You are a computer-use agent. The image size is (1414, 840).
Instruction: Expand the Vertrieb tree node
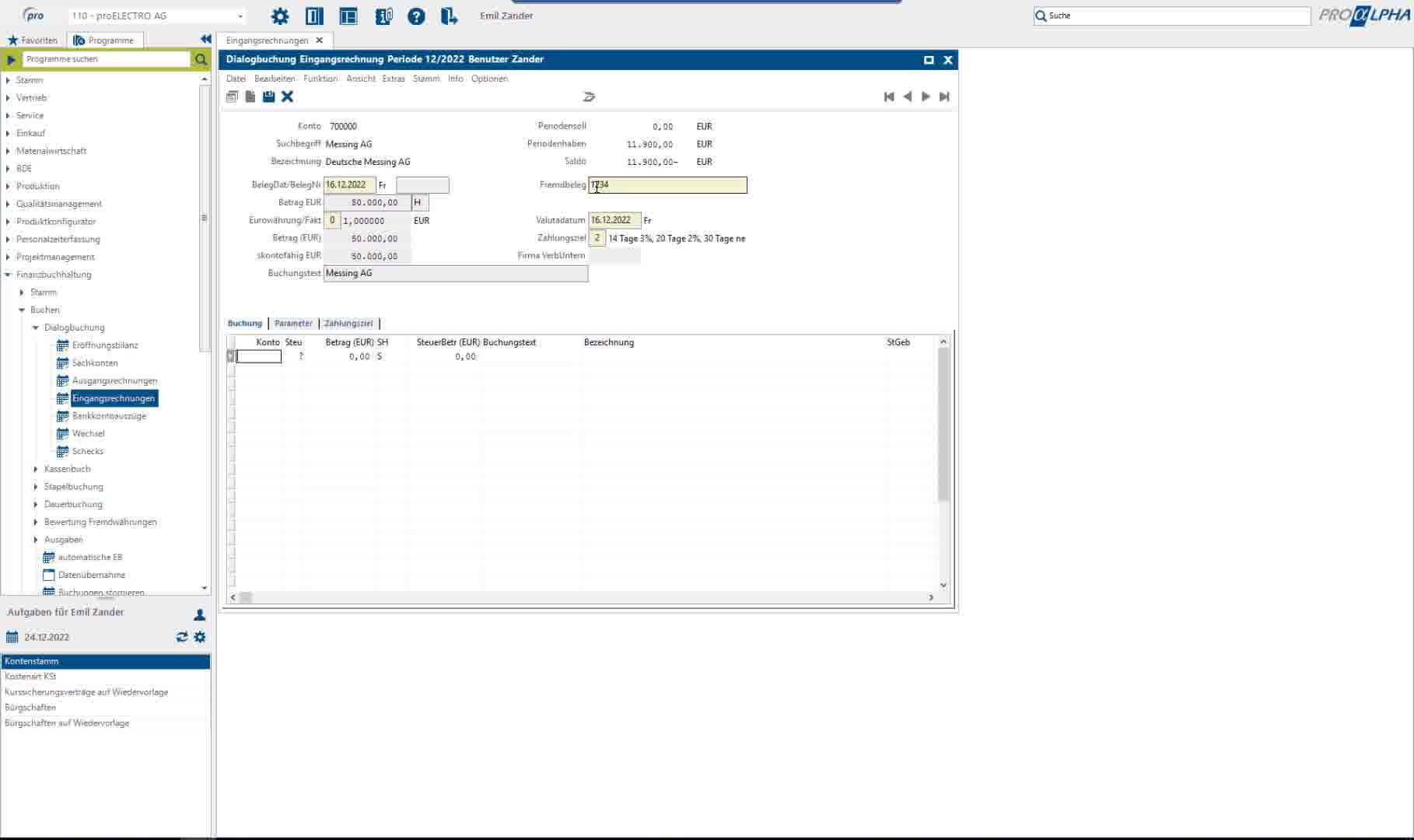click(8, 98)
